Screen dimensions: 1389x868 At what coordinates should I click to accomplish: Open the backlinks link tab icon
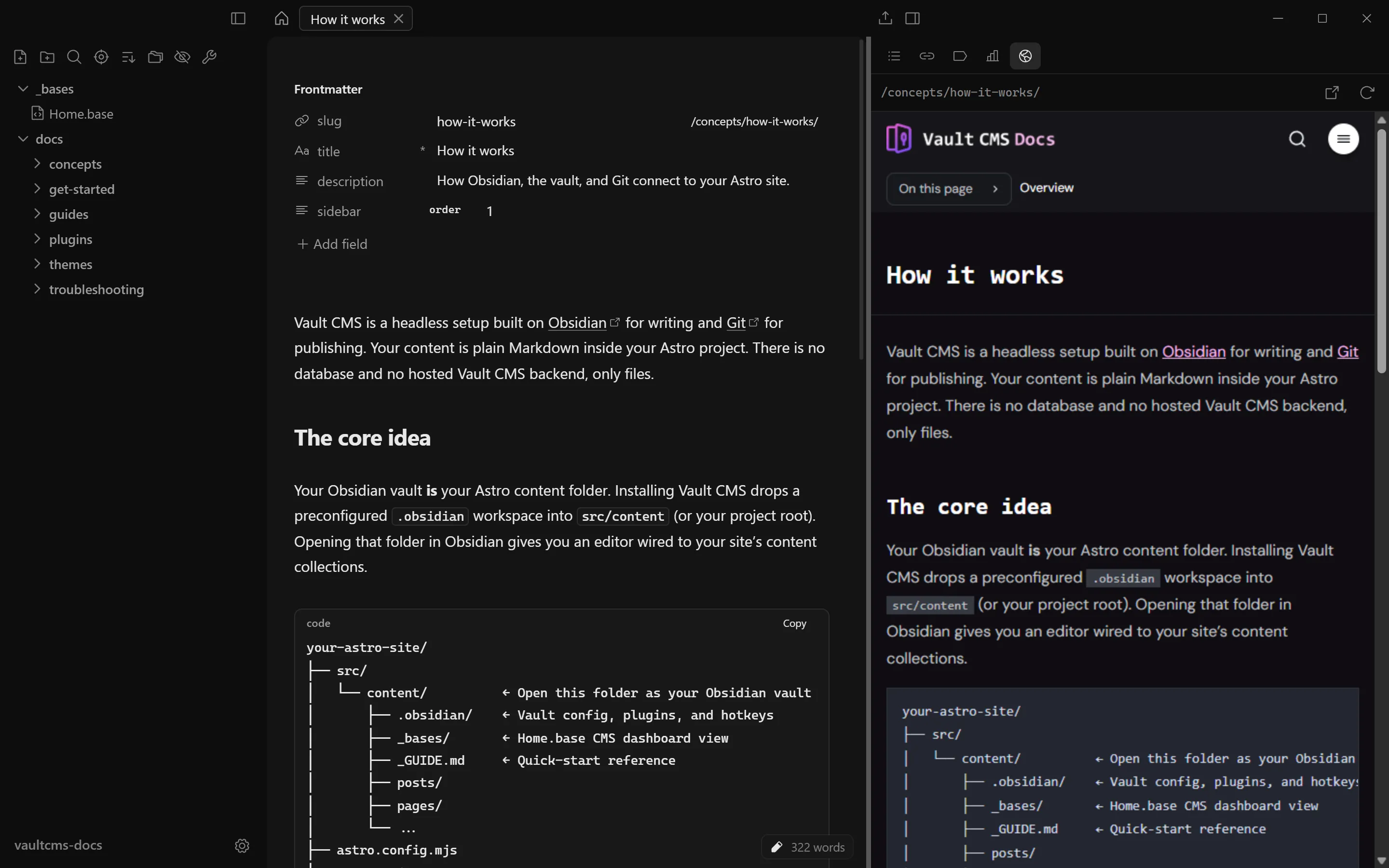[x=927, y=56]
